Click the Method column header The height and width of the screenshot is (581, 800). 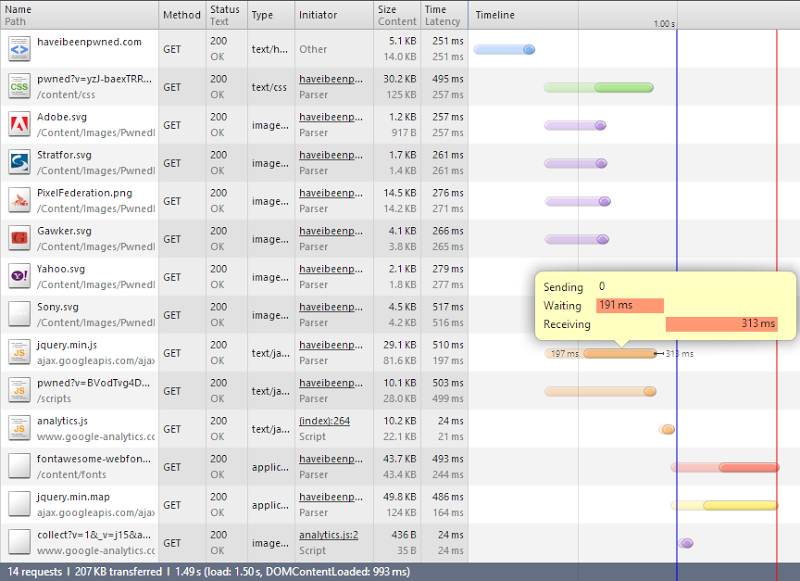click(180, 14)
